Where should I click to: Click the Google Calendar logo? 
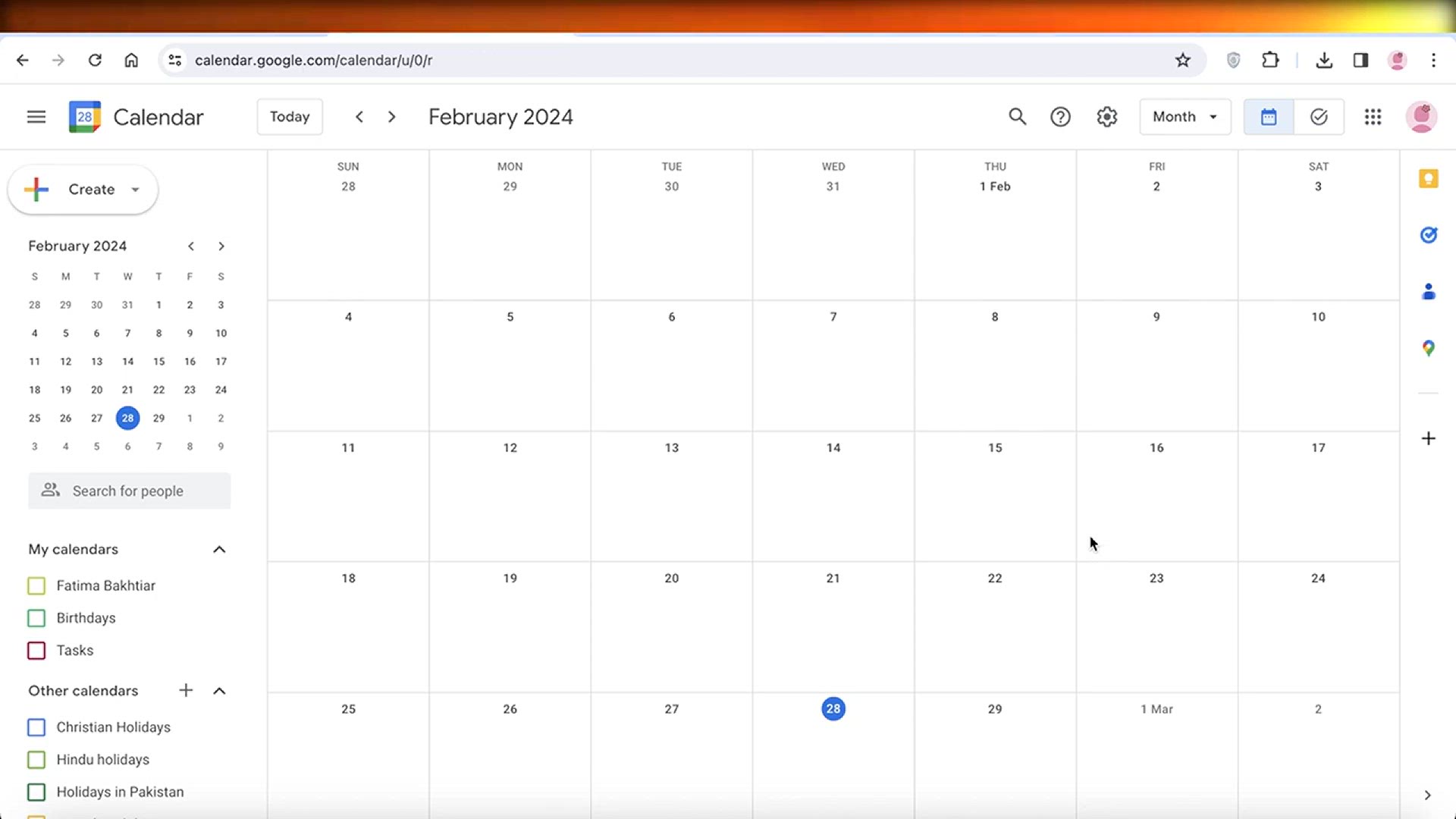(x=85, y=117)
